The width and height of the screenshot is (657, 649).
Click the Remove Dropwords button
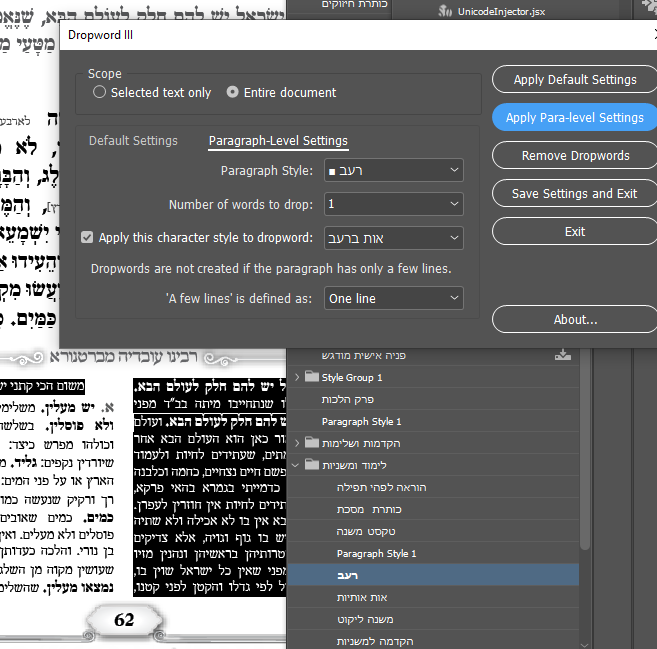[x=574, y=155]
